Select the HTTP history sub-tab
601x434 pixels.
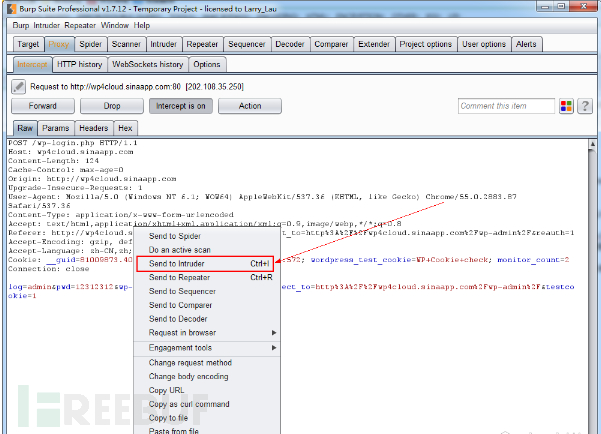[x=80, y=64]
